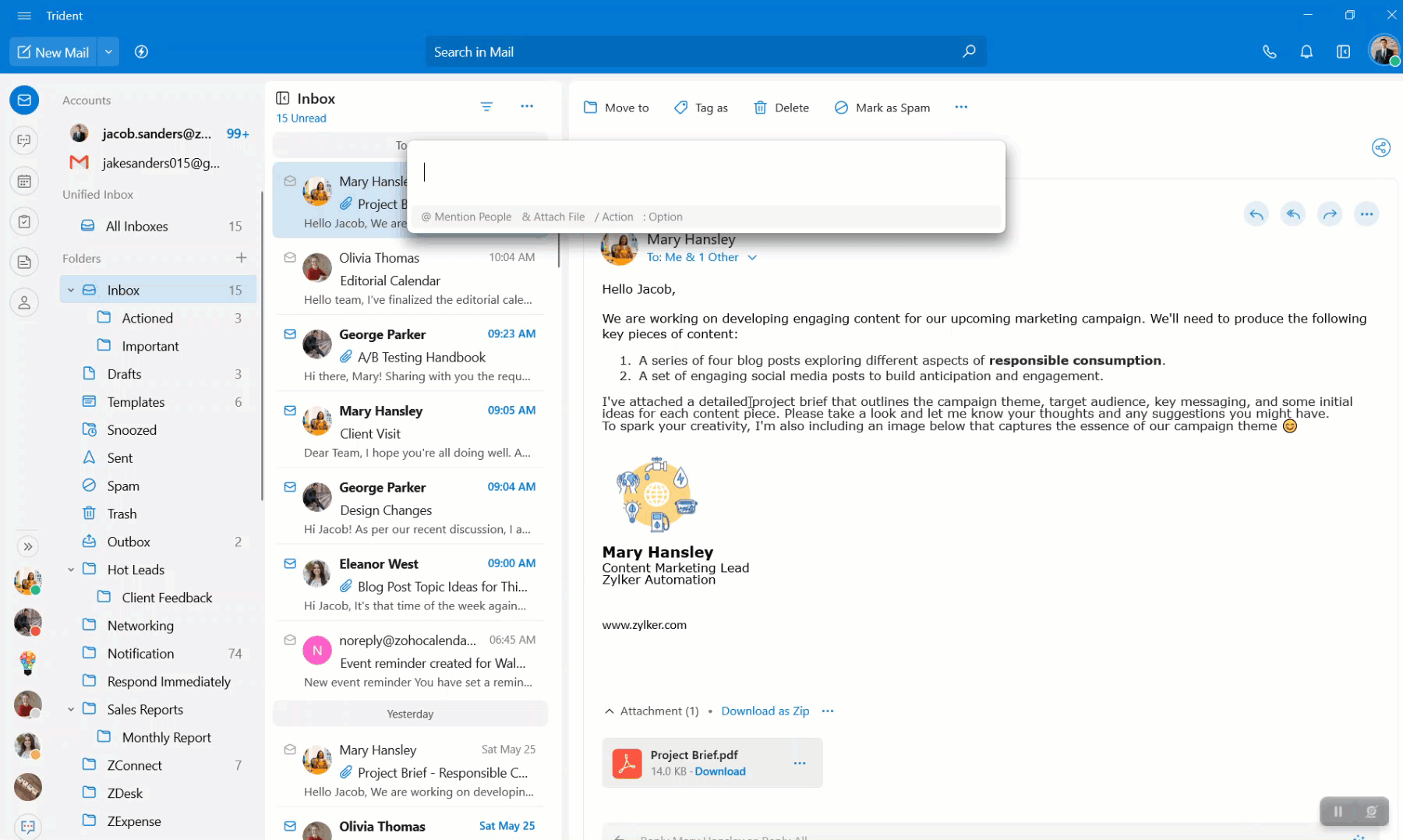Expand the recipients list beside 'To: Me & 1 Other'

pos(752,258)
